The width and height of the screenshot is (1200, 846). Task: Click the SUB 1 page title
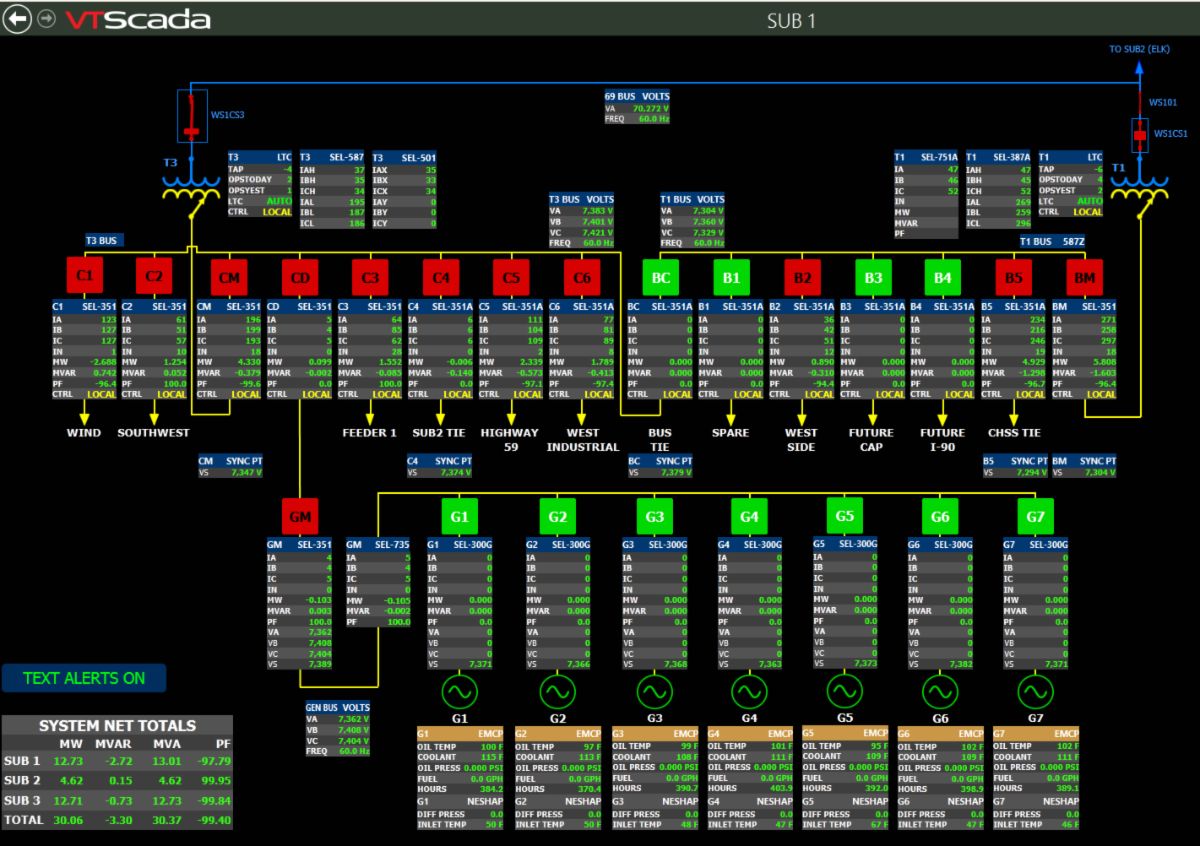point(791,20)
